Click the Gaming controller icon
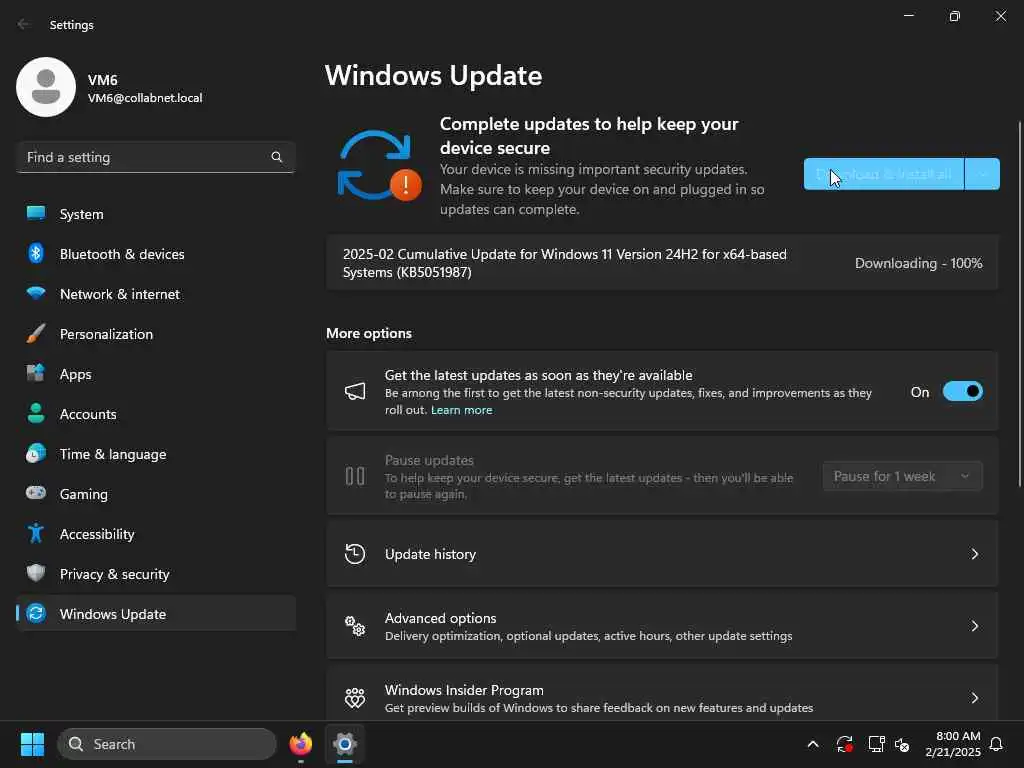This screenshot has width=1024, height=768. point(36,493)
